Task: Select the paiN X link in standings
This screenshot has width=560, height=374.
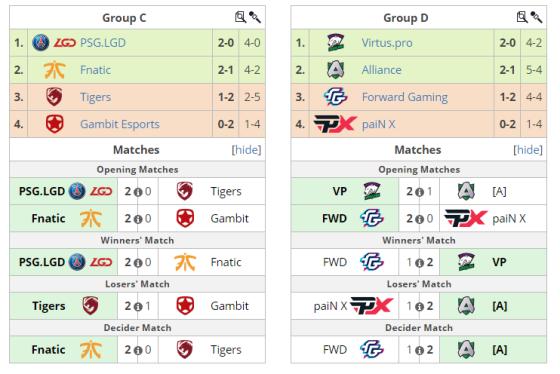Action: (379, 124)
